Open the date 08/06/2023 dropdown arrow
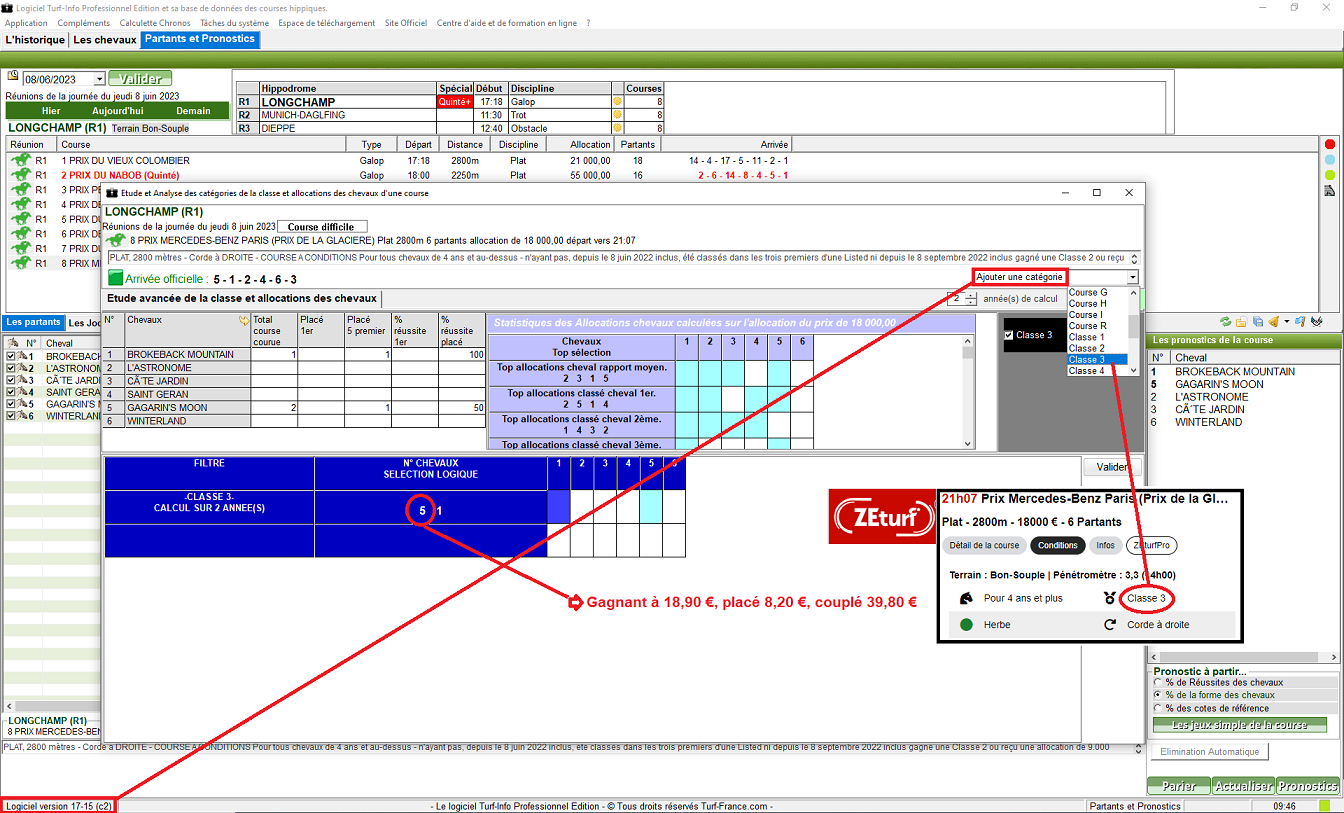Image resolution: width=1344 pixels, height=813 pixels. point(99,79)
